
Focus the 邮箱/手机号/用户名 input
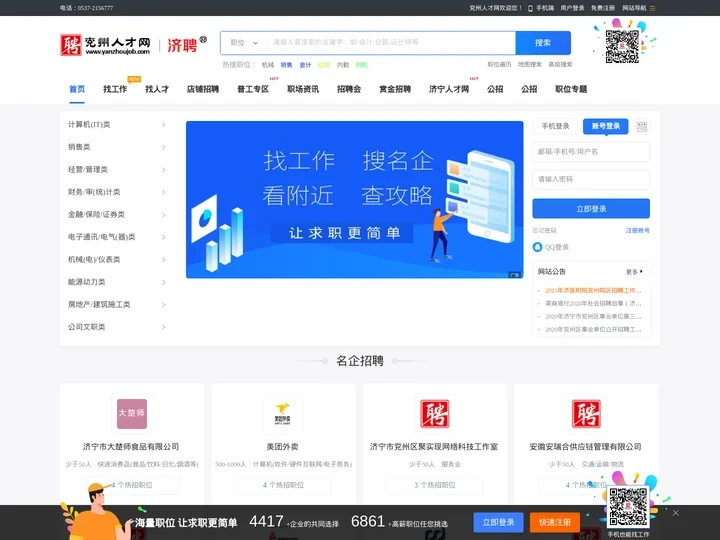(x=591, y=152)
